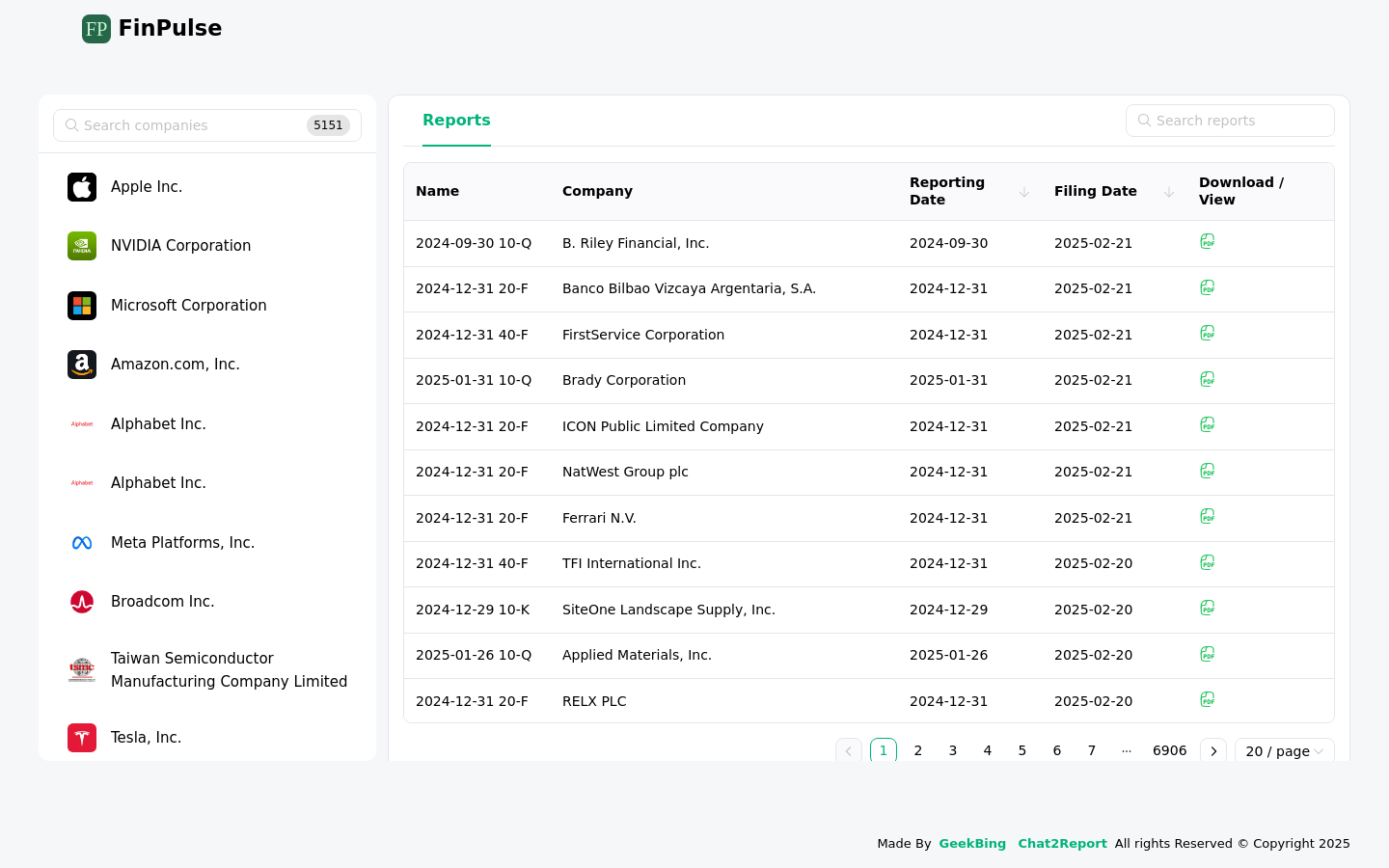Select first Alphabet Inc. entry logo
Screen dimensions: 1389x868
pos(82,424)
